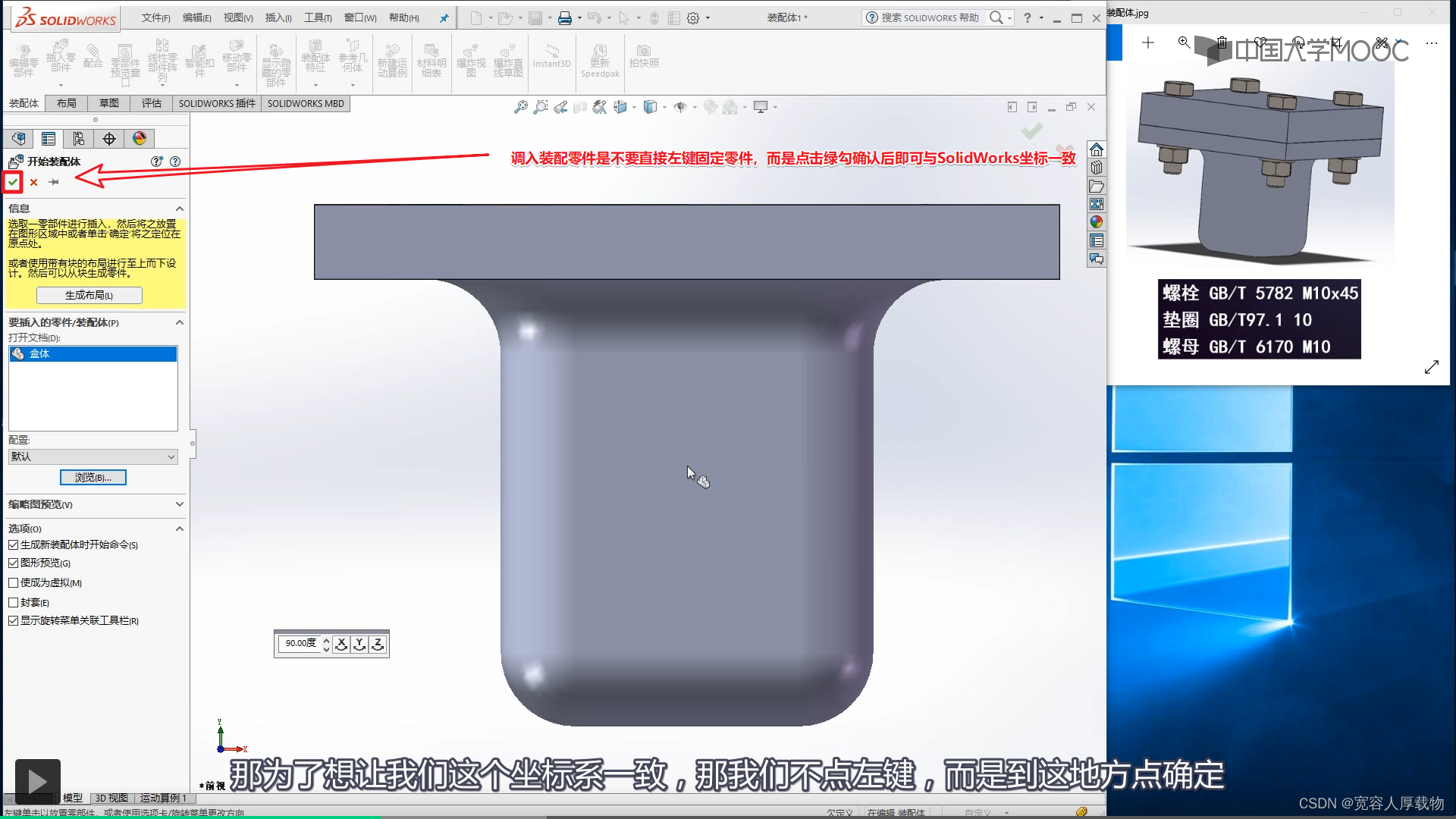Image resolution: width=1456 pixels, height=819 pixels.
Task: Click the rotation angle spinner arrows
Action: pos(326,644)
